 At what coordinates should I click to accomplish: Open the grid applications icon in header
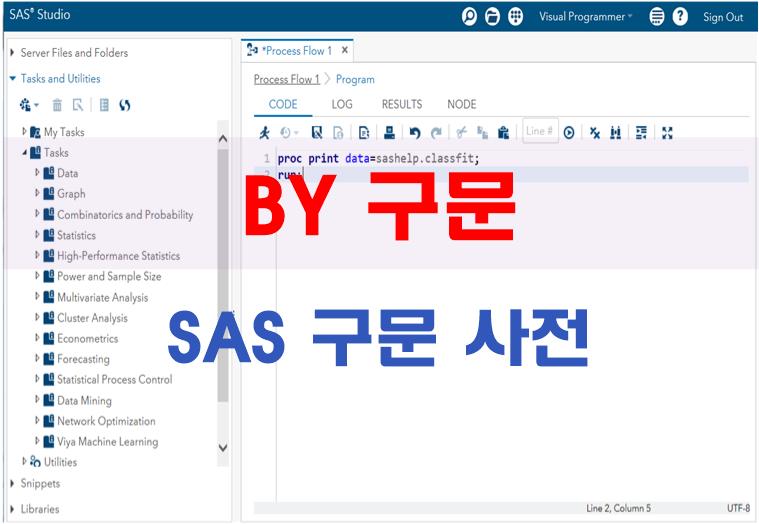click(x=516, y=16)
